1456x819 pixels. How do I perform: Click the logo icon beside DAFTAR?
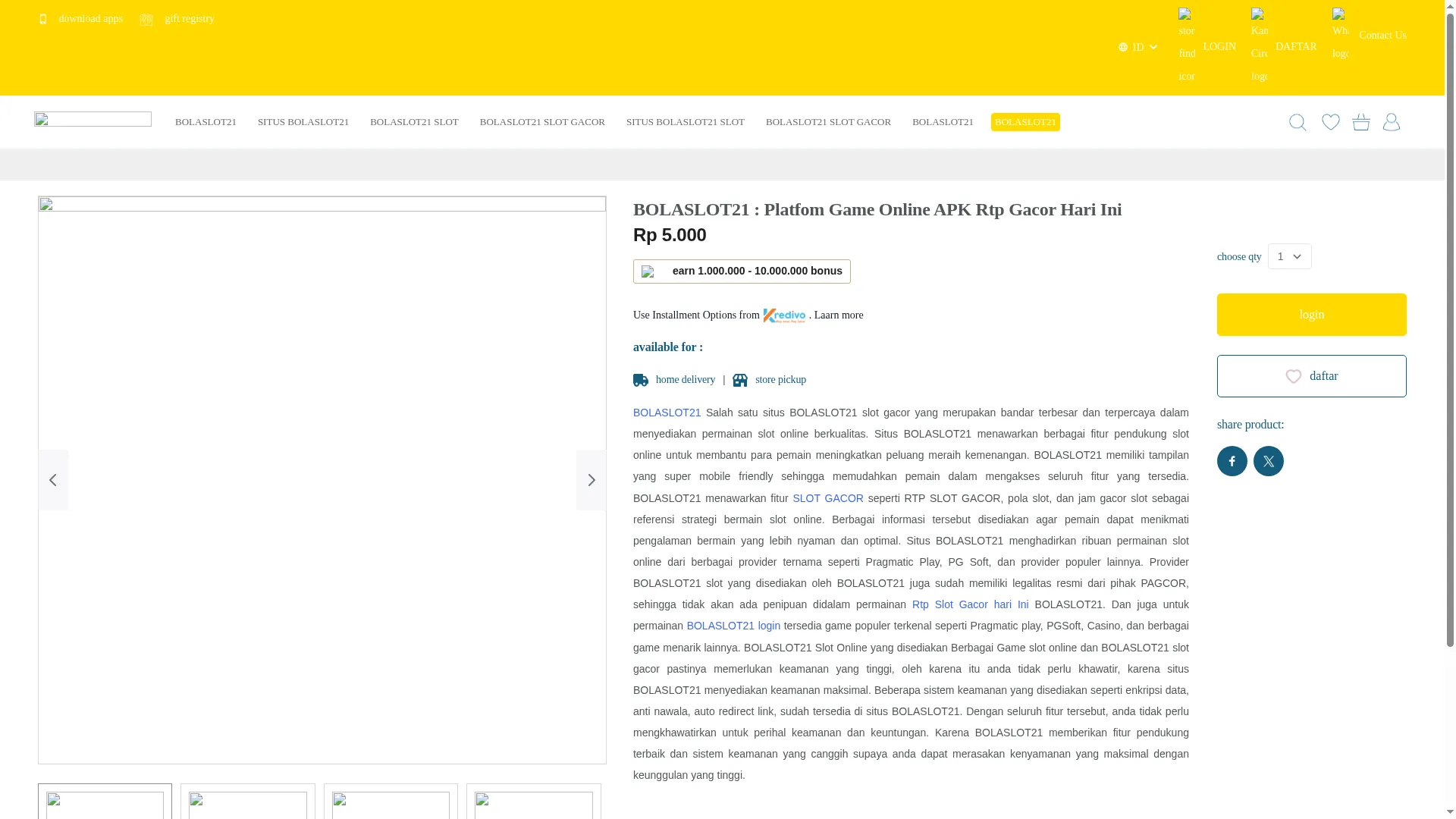[x=1259, y=45]
